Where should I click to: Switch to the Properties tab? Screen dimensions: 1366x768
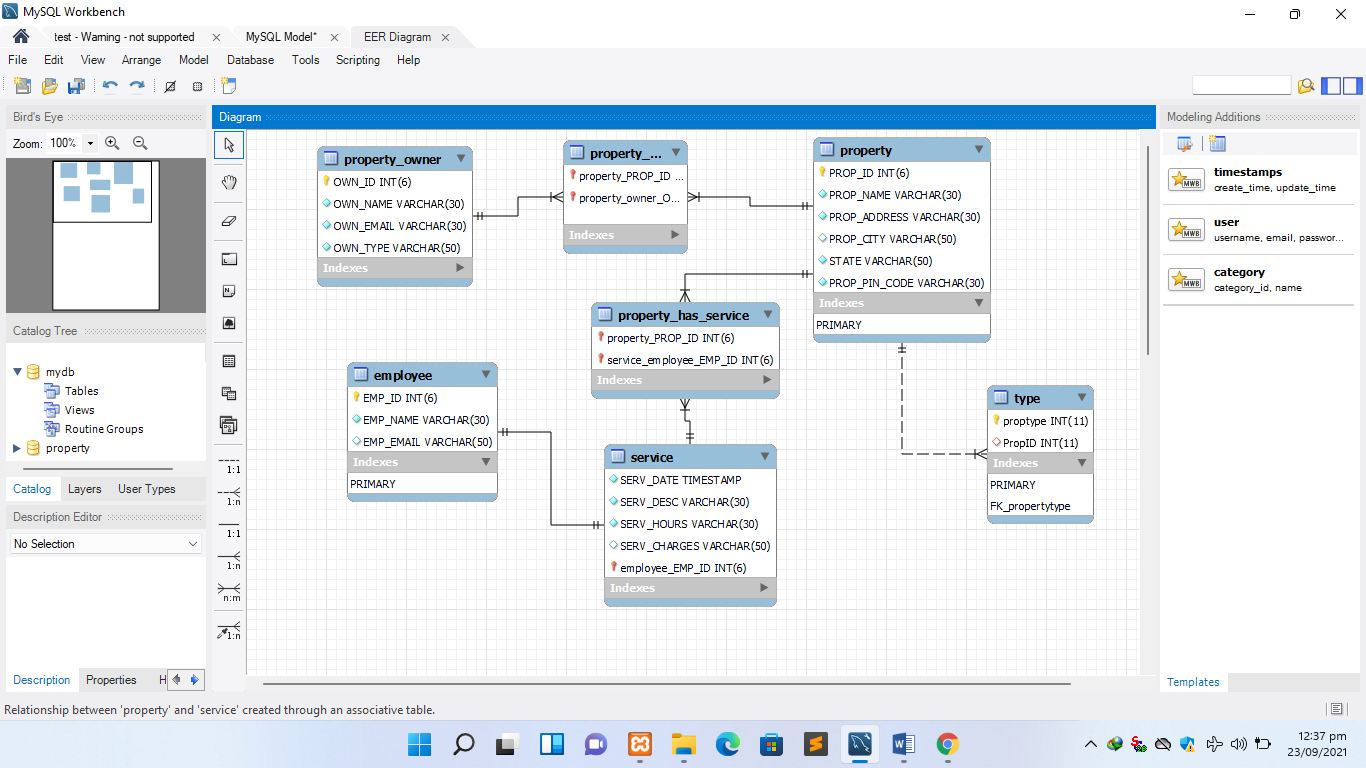[x=111, y=680]
